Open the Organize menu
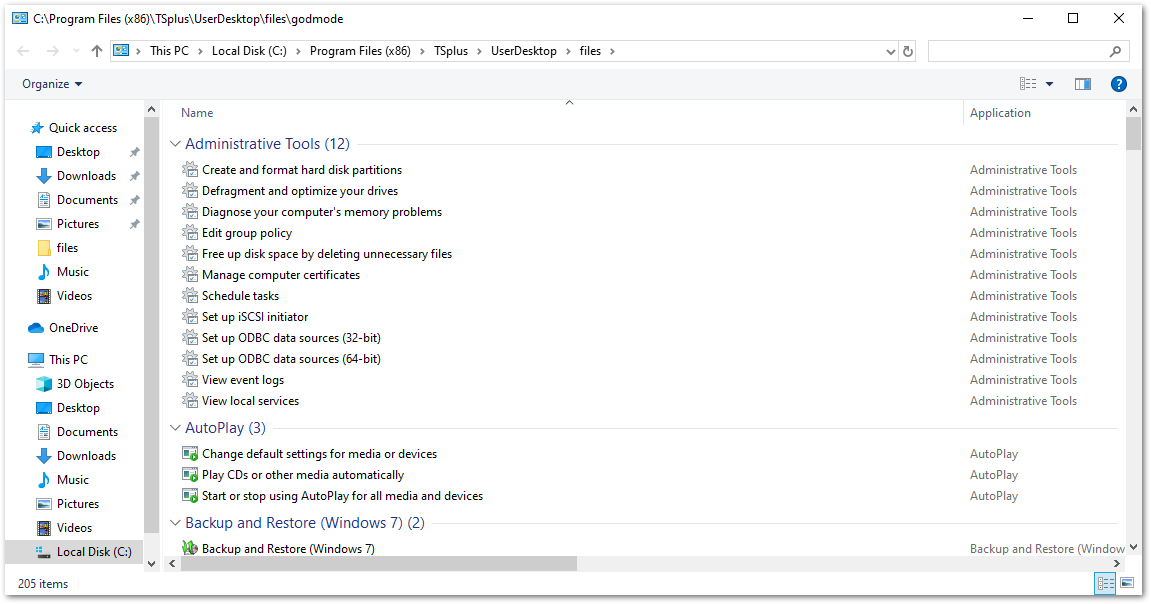Image resolution: width=1151 pixels, height=604 pixels. 48,84
